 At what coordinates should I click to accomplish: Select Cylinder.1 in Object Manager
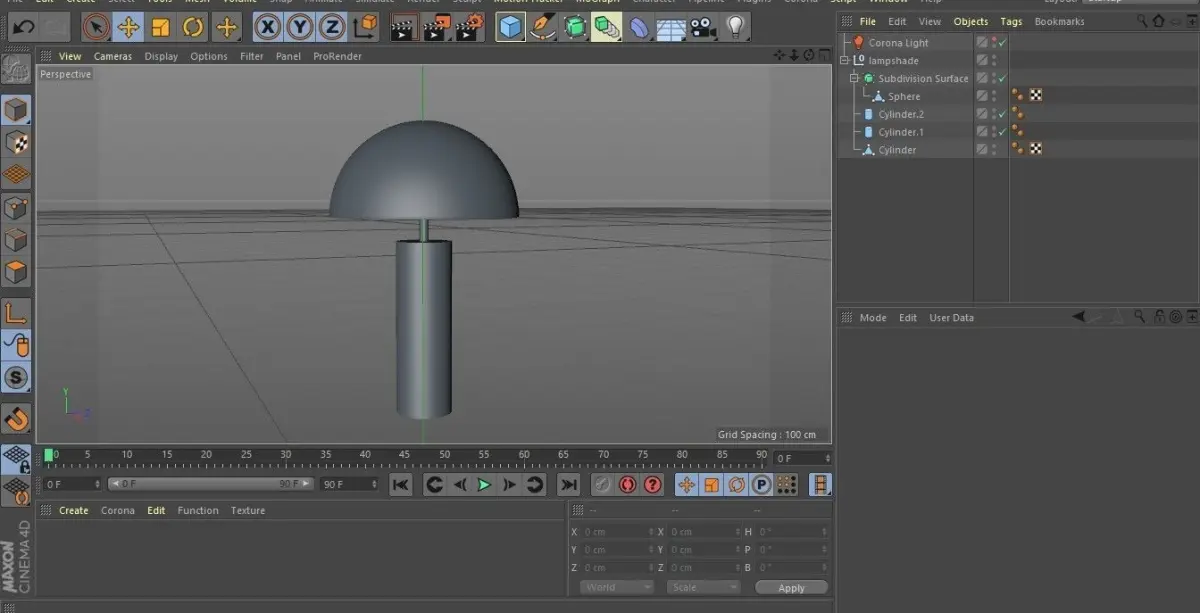[x=901, y=132]
